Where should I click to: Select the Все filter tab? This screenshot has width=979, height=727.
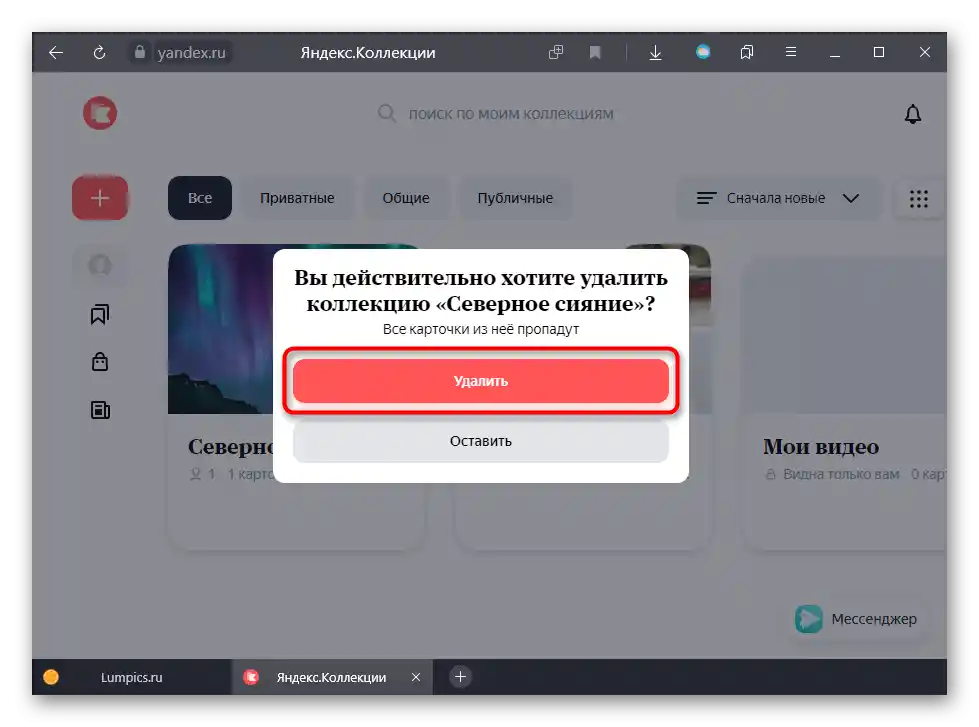[200, 198]
